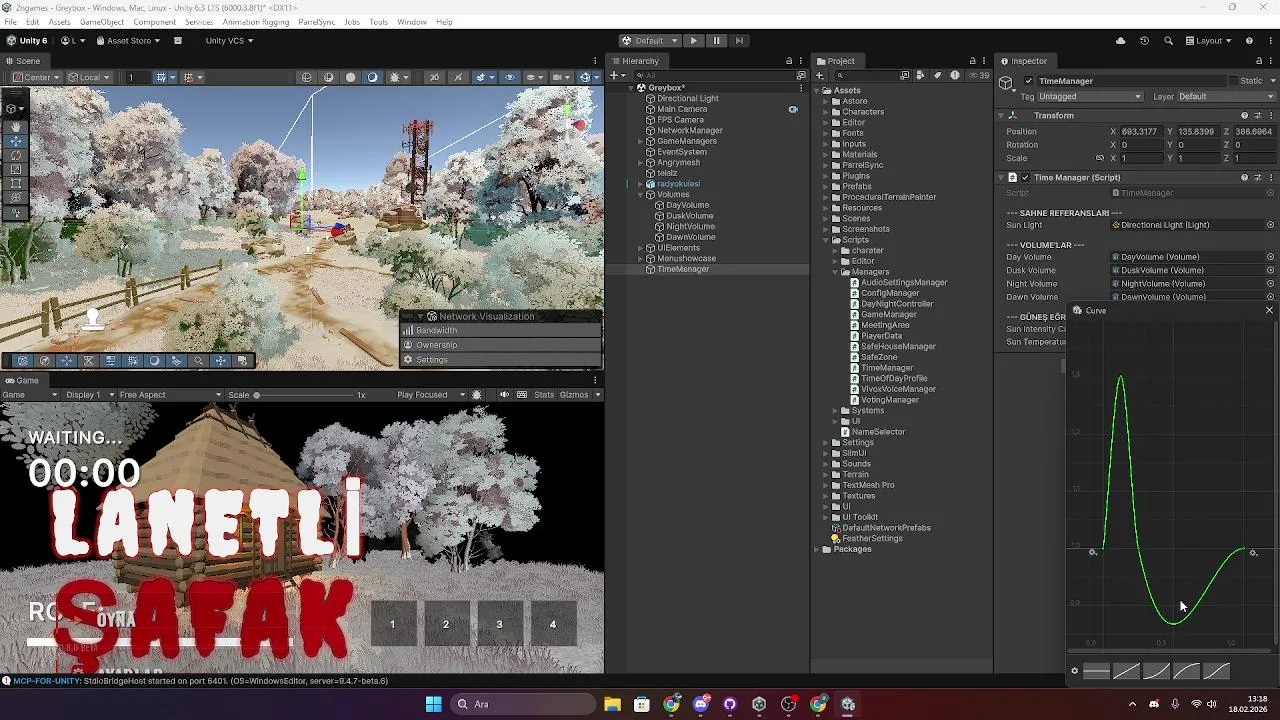Viewport: 1280px width, 720px height.
Task: Open object picker for Sun Light field
Action: tap(1271, 225)
